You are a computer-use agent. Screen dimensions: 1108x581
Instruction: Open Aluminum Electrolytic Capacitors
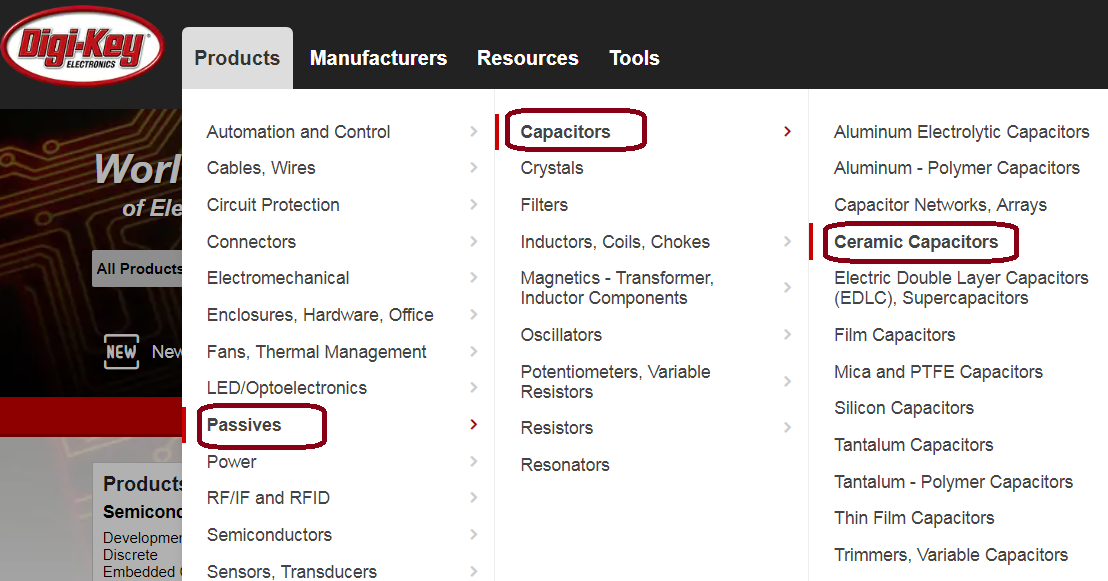click(x=961, y=131)
